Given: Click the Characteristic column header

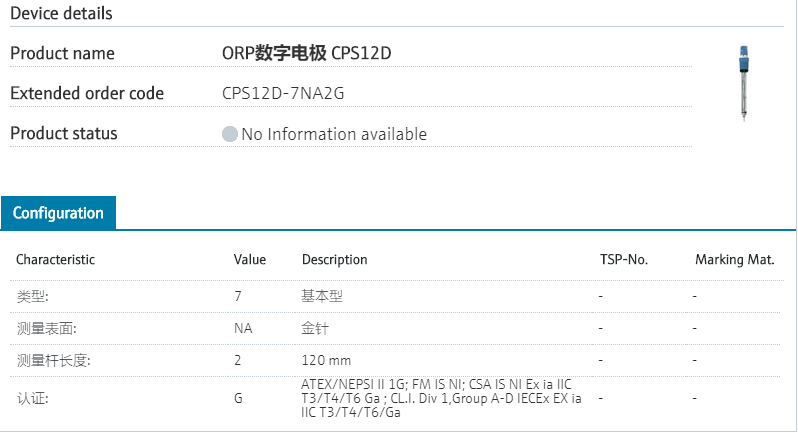Looking at the screenshot, I should coord(55,260).
